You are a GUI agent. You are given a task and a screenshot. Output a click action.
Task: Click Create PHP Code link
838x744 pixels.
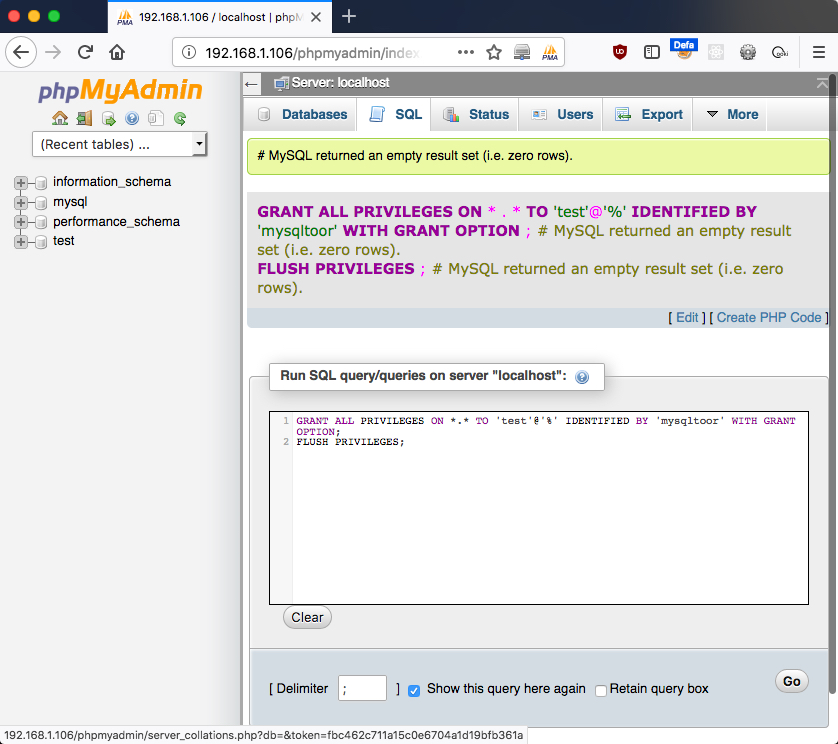pos(769,317)
